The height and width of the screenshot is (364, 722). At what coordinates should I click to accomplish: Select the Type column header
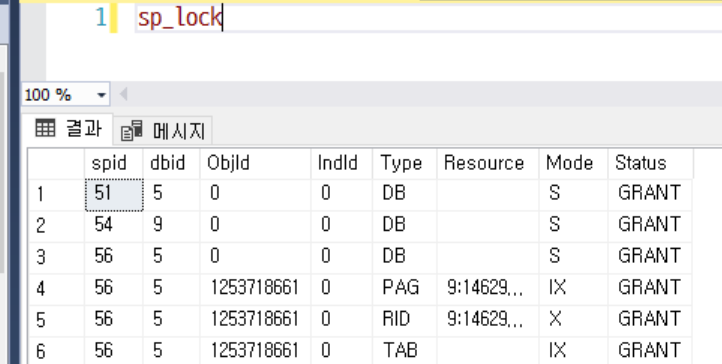(404, 163)
